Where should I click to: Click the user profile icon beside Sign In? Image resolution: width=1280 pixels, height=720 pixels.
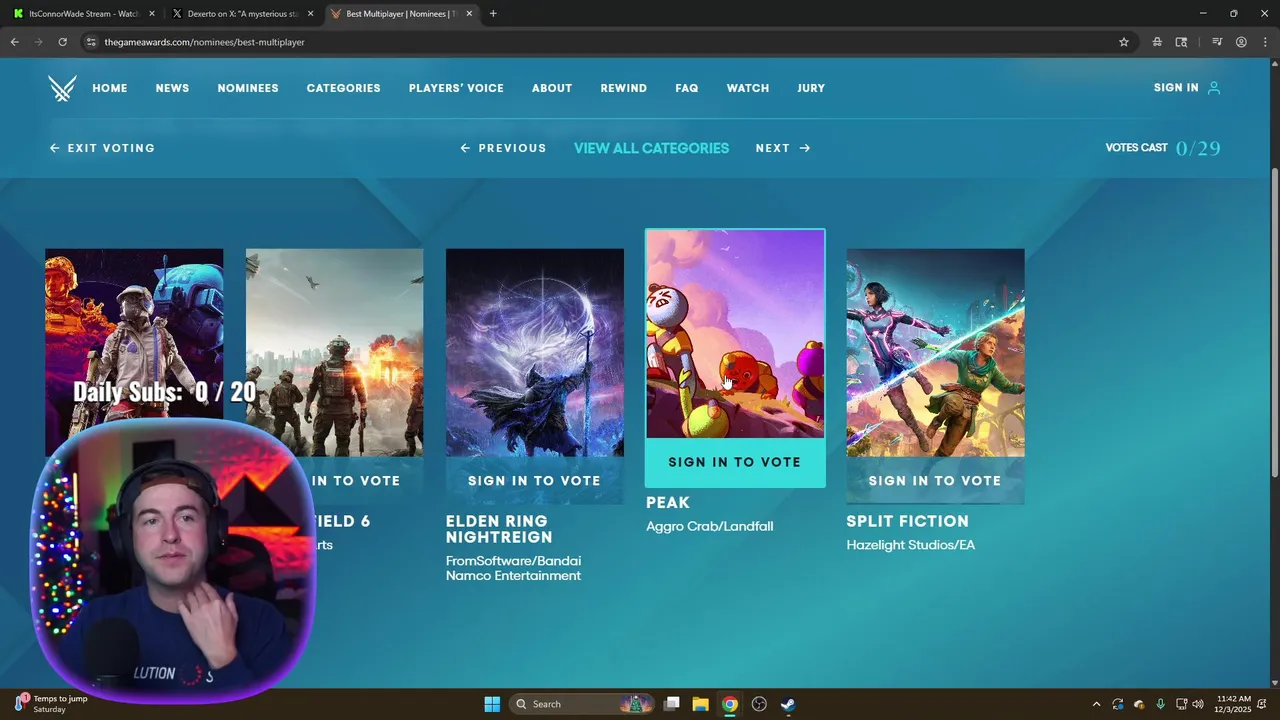coord(1214,88)
